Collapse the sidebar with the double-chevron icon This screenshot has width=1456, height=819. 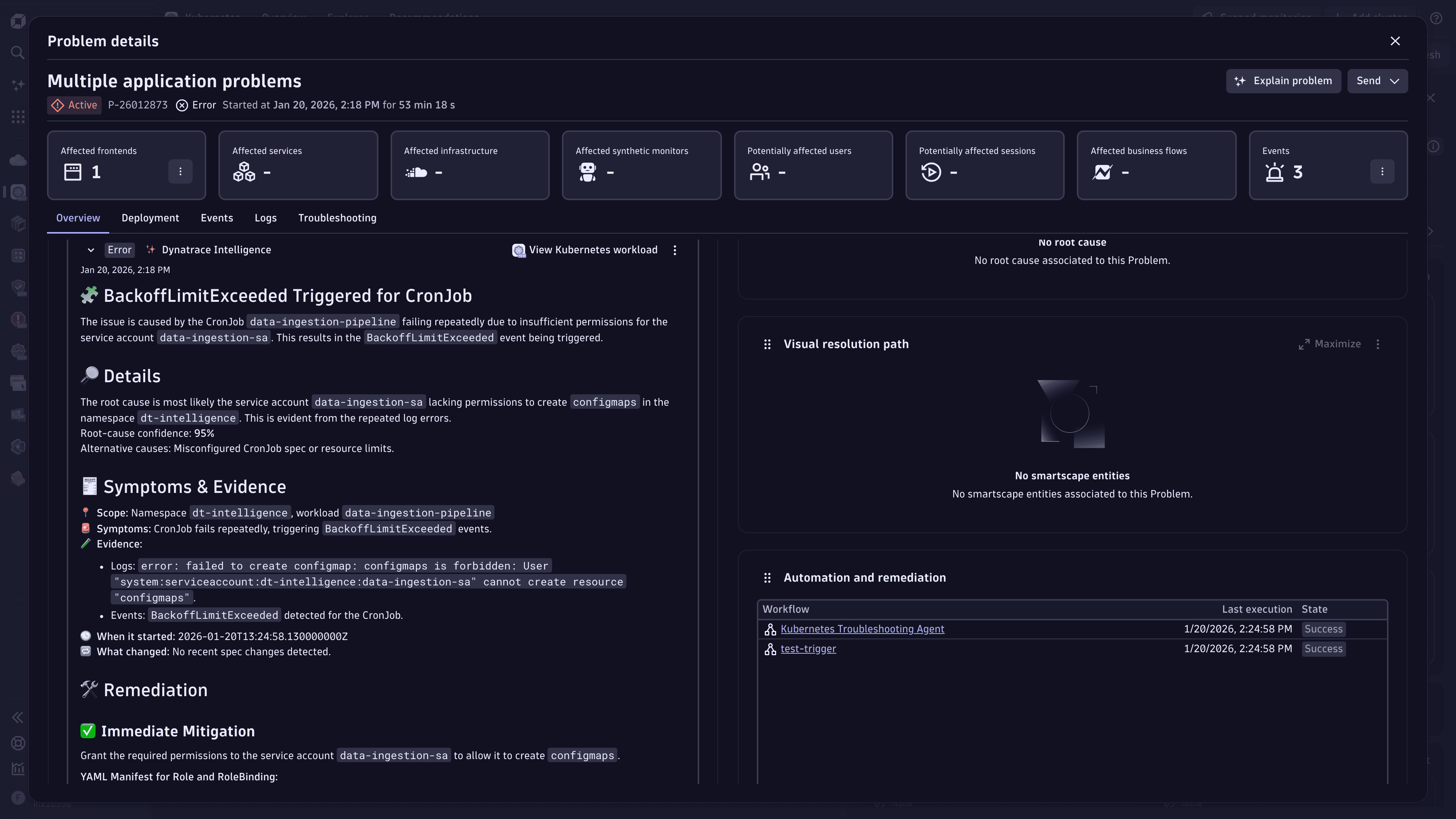(17, 717)
